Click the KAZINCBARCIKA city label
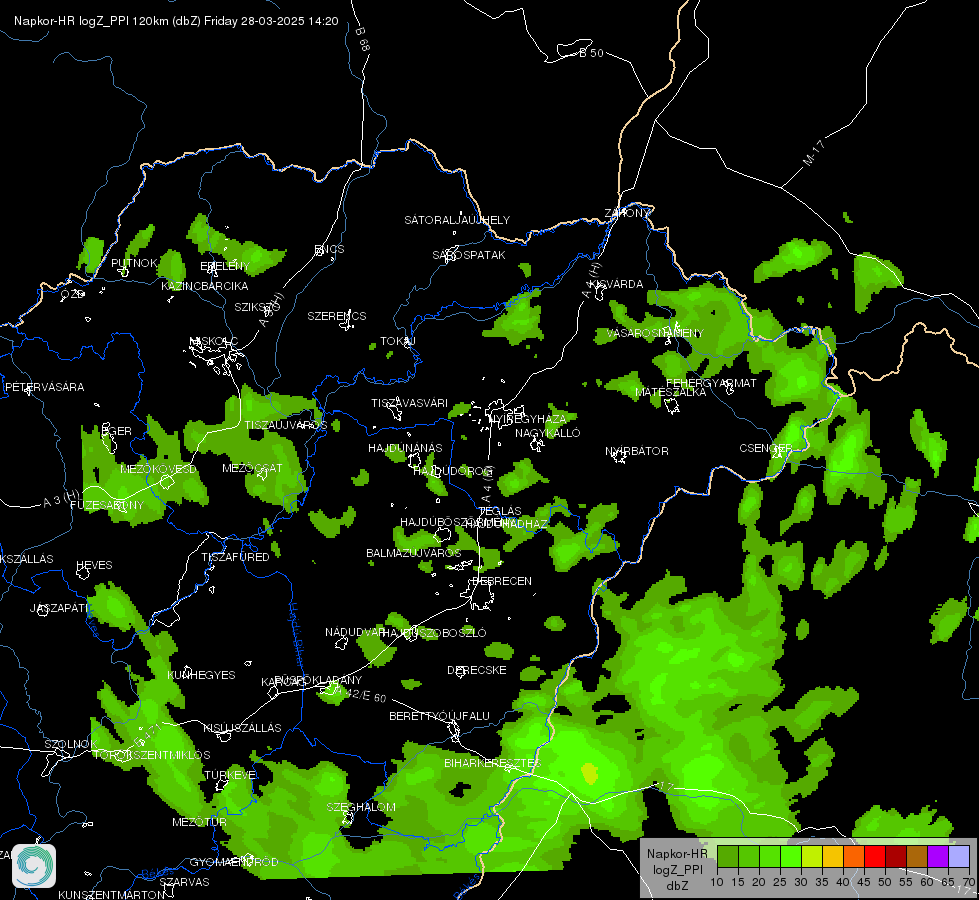The height and width of the screenshot is (900, 979). click(x=205, y=286)
